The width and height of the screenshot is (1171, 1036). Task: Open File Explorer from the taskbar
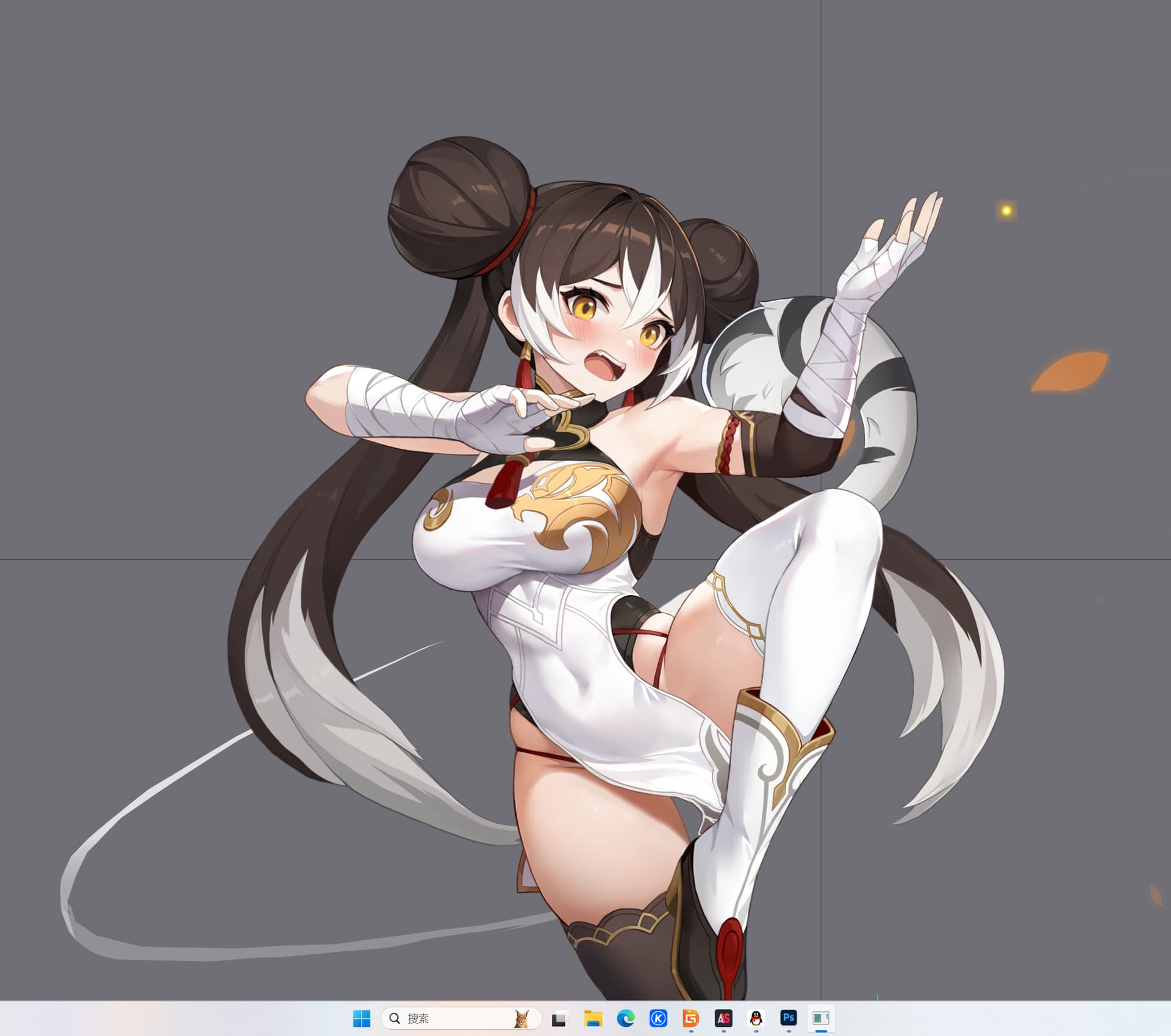pos(593,1018)
